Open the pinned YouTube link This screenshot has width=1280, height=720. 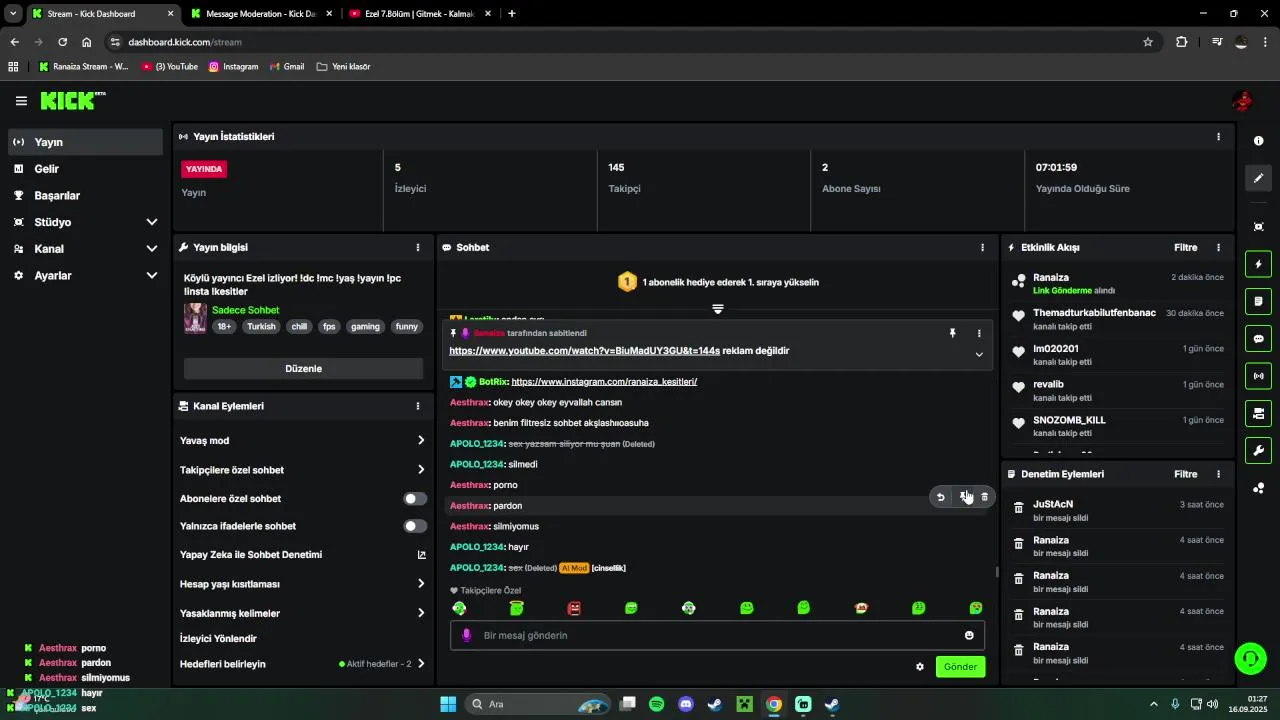click(x=585, y=351)
